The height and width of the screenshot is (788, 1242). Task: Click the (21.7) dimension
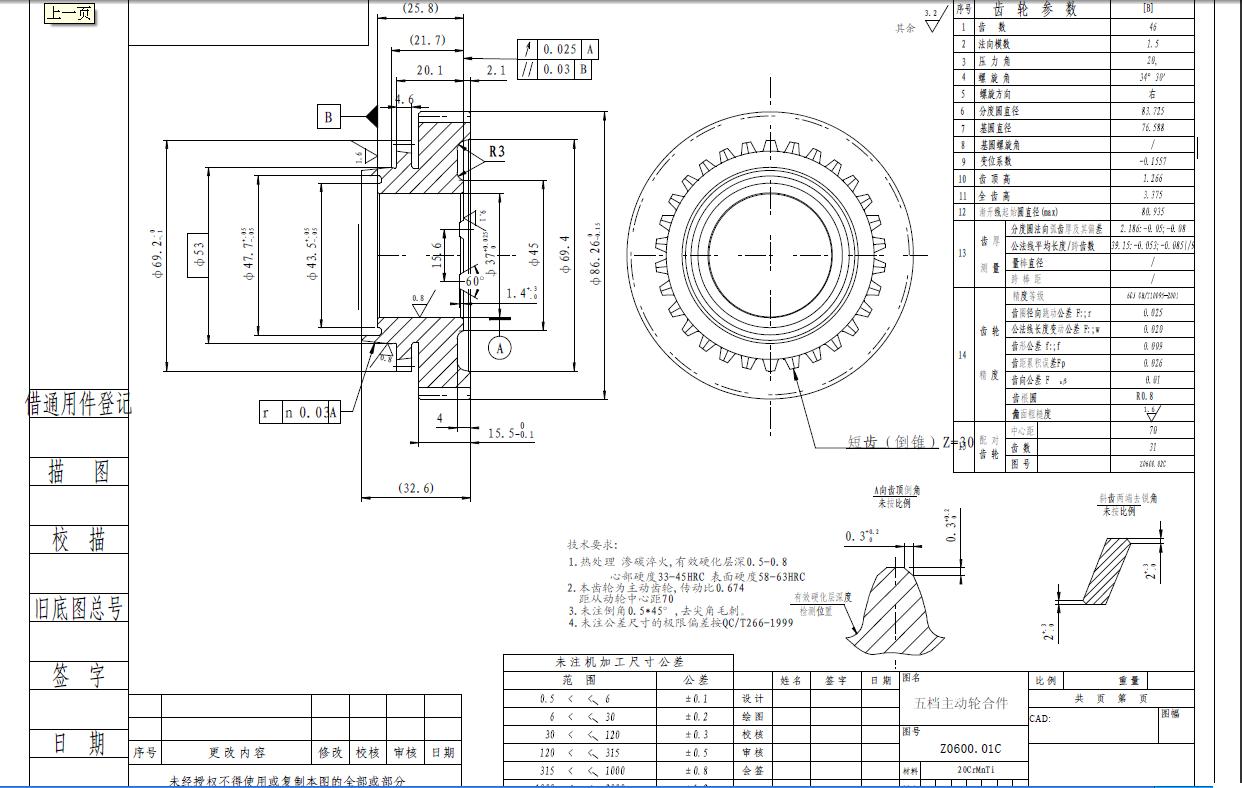coord(427,40)
